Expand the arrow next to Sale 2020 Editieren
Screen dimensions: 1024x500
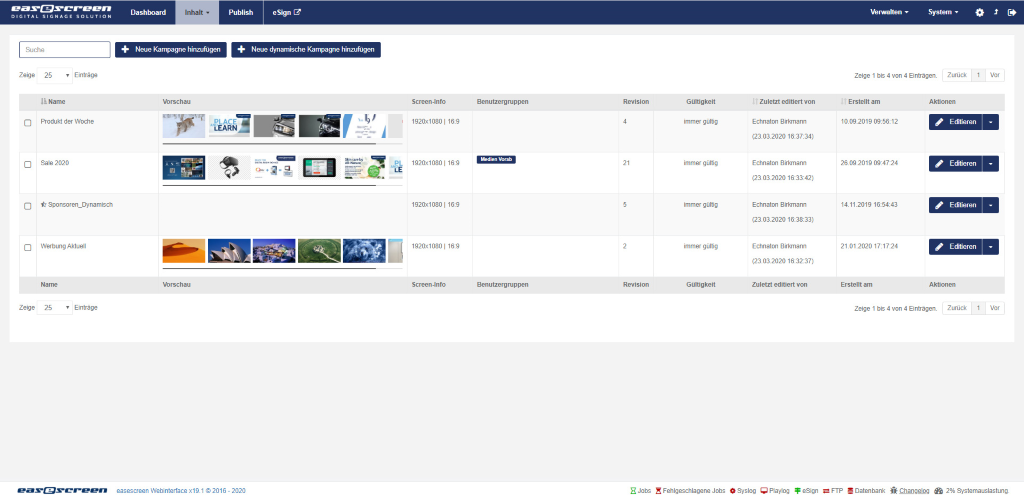990,163
